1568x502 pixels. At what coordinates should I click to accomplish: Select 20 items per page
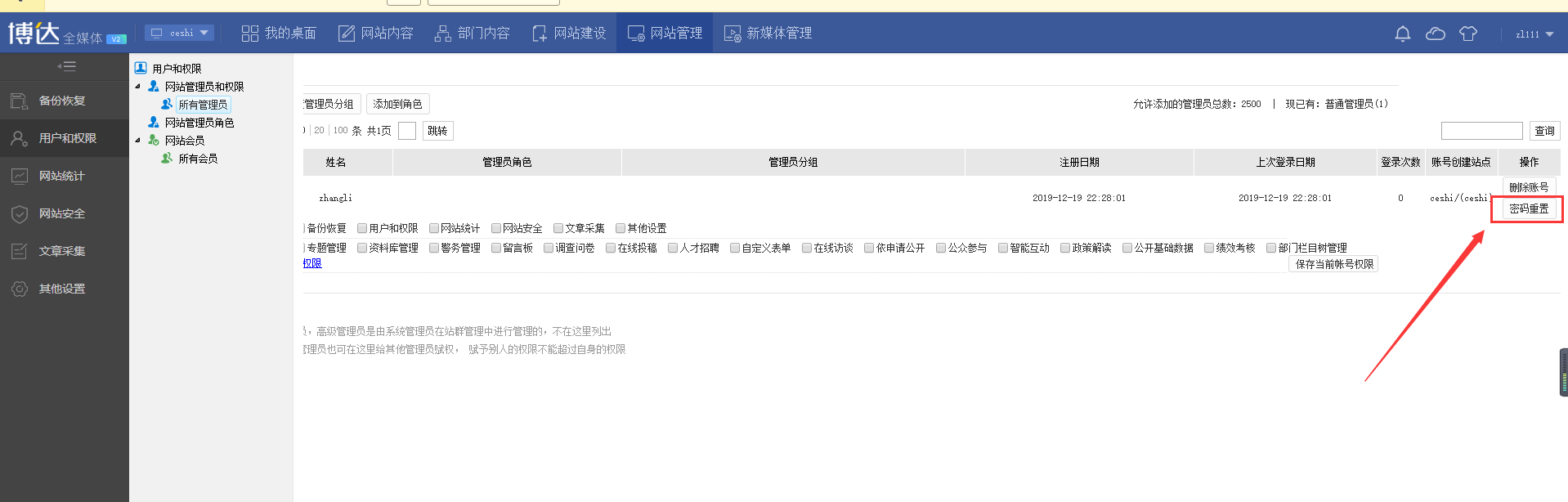pos(319,130)
